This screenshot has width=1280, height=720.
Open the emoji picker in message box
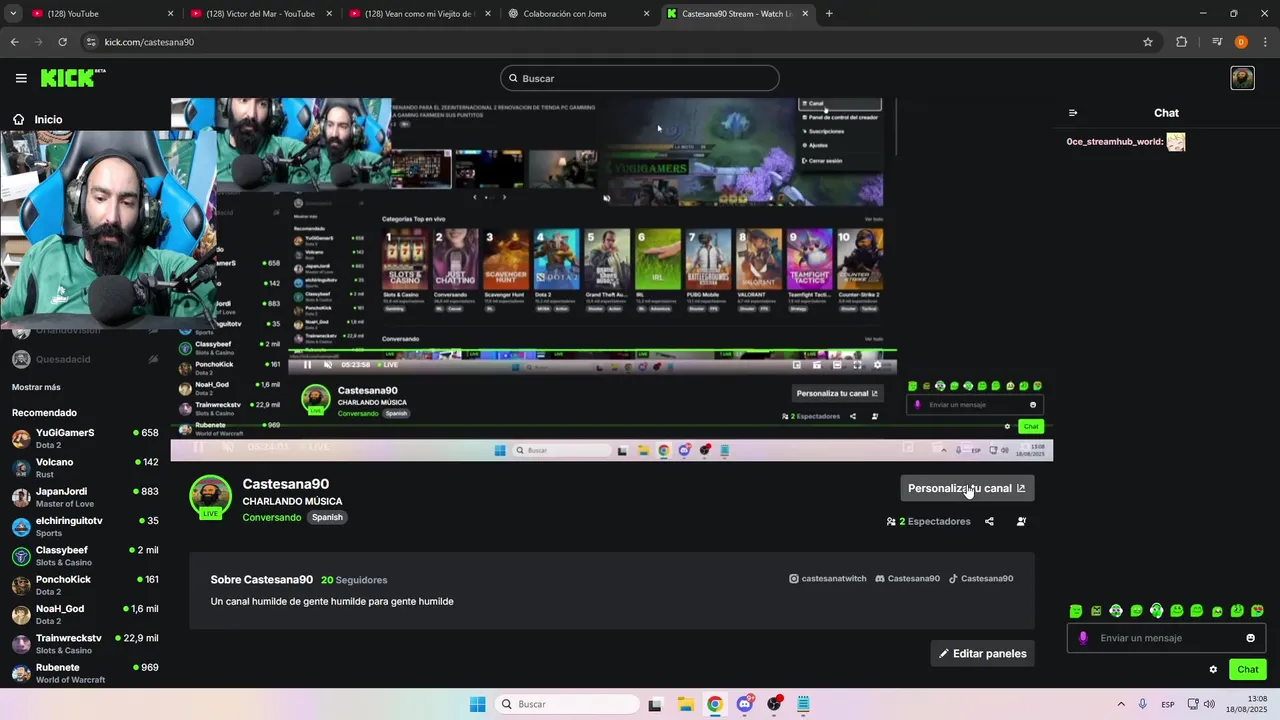click(1250, 638)
